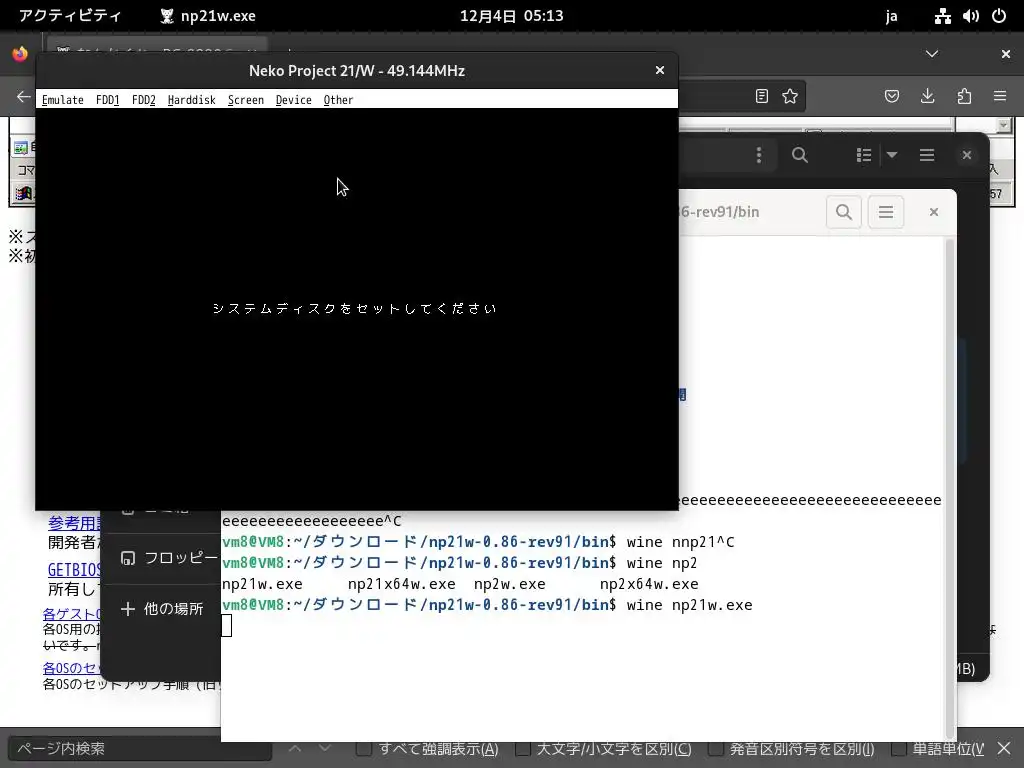
Task: Close the Firefox window
Action: click(x=1006, y=54)
